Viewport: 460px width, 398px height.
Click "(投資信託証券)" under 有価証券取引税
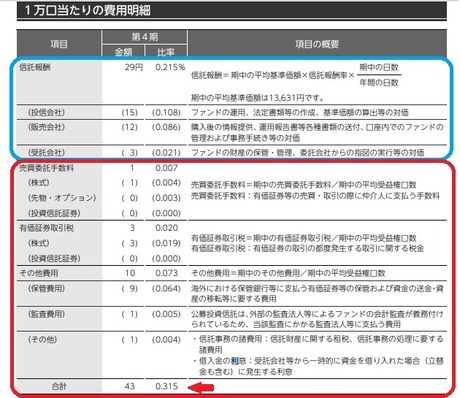click(54, 259)
